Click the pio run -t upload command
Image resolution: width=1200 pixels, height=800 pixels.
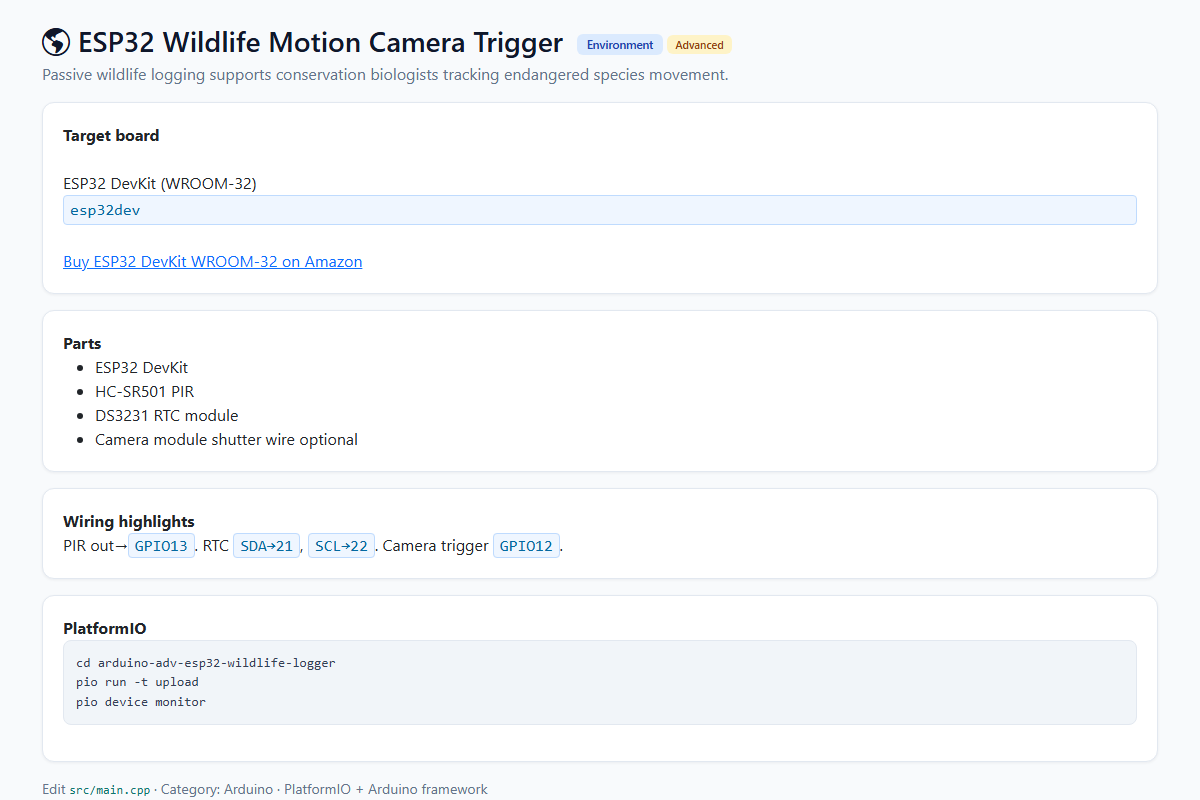point(137,682)
